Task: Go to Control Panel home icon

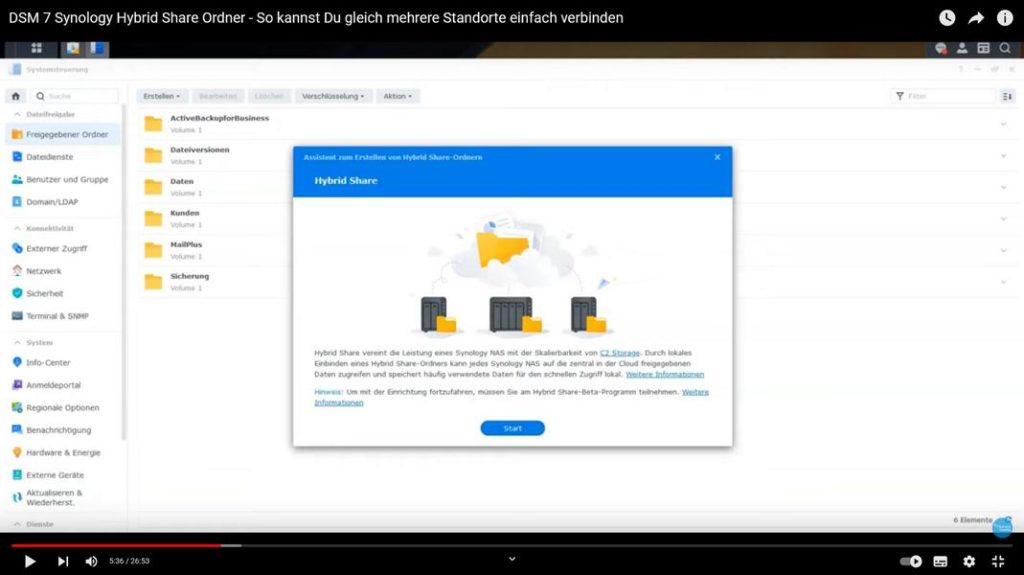Action: tap(16, 96)
